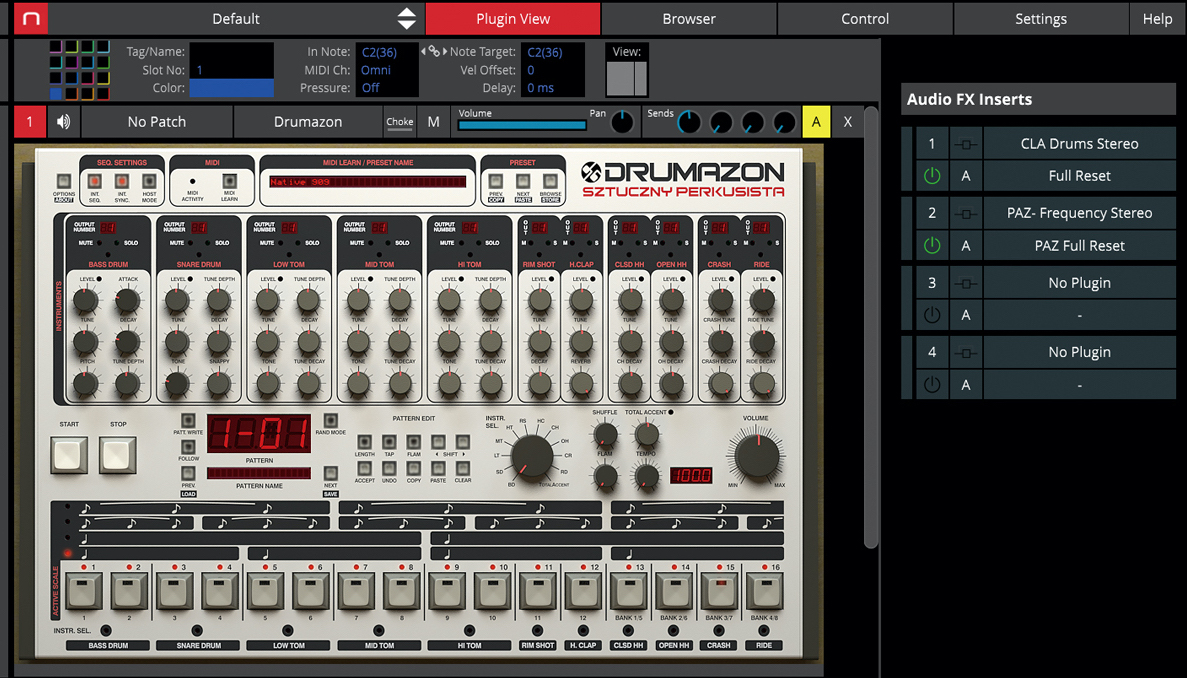Click the Next preset button in Preset section

pyautogui.click(x=522, y=182)
